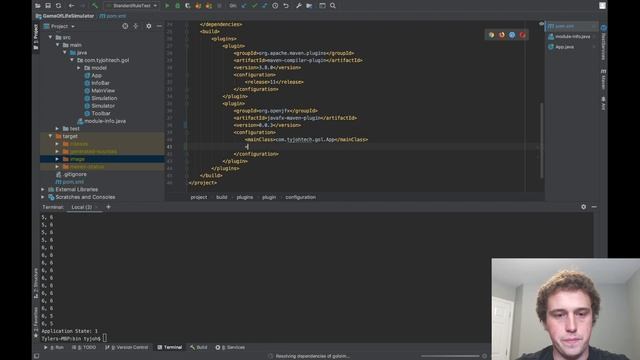Click the locate/scroll from source target icon

(x=125, y=26)
